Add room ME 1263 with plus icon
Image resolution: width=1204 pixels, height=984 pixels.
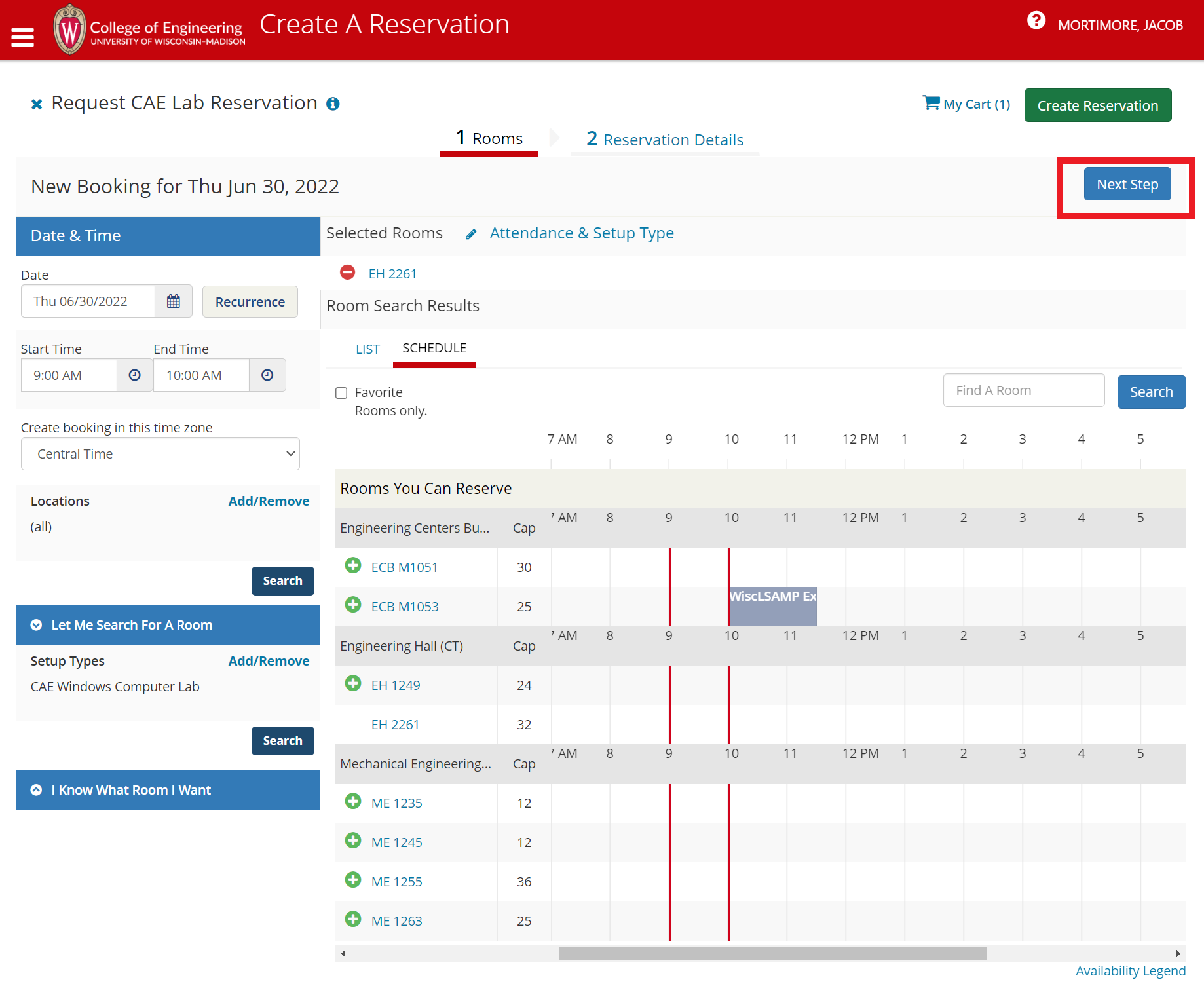(x=353, y=919)
